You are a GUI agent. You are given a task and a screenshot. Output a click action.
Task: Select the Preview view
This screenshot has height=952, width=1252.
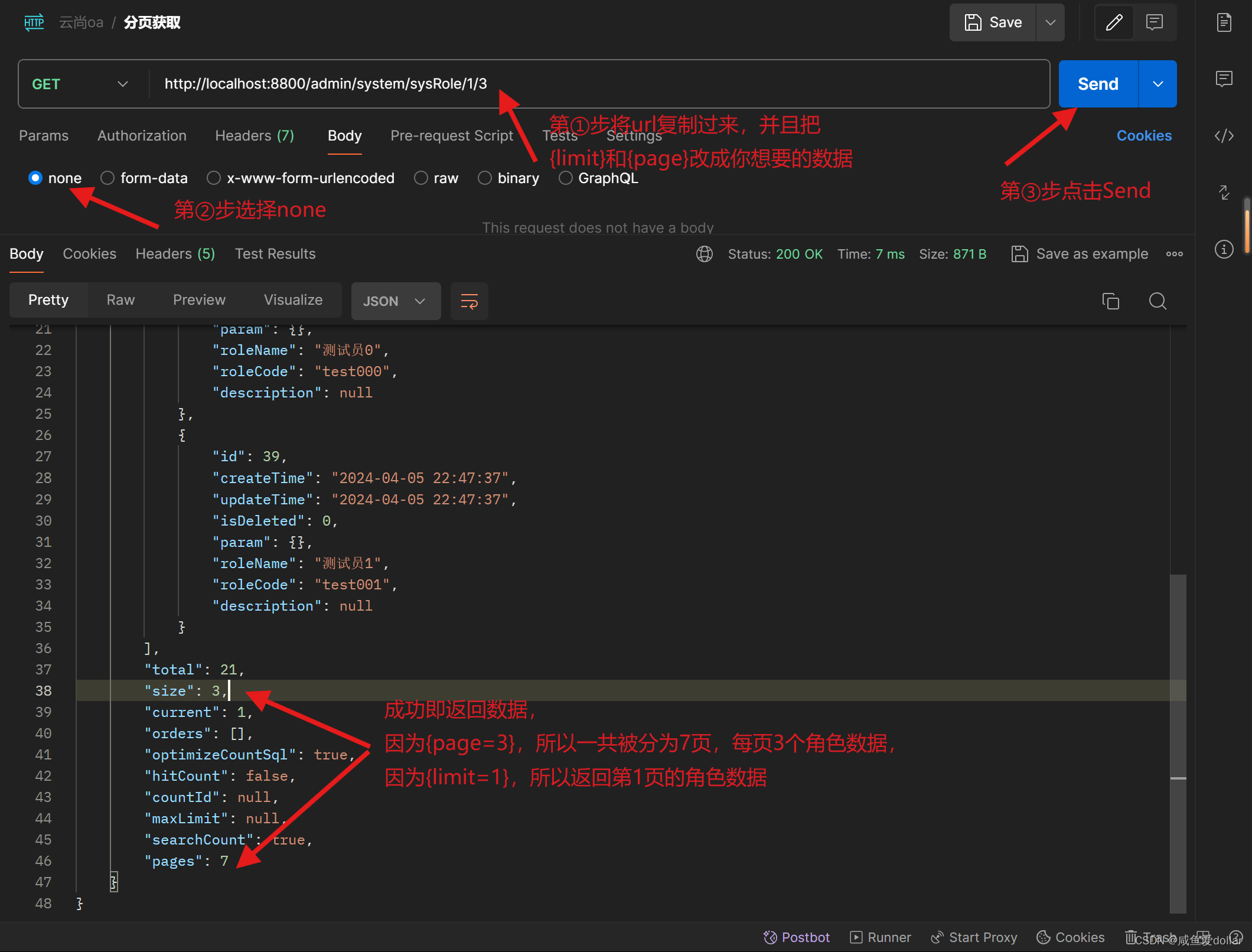point(199,300)
